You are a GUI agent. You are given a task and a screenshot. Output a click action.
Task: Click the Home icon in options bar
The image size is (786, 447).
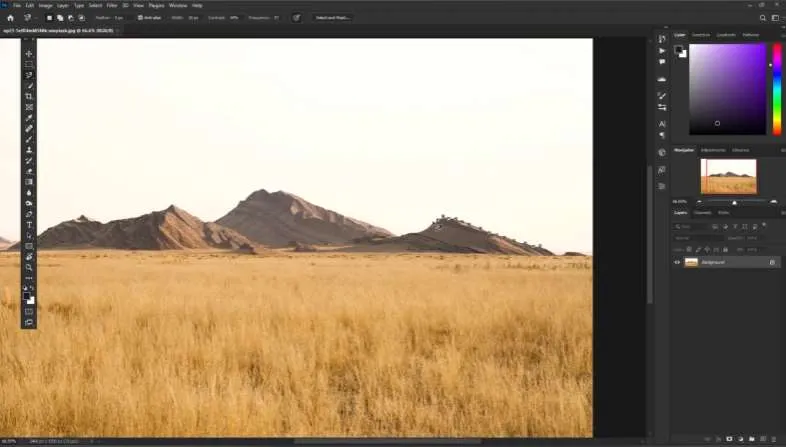coord(10,17)
